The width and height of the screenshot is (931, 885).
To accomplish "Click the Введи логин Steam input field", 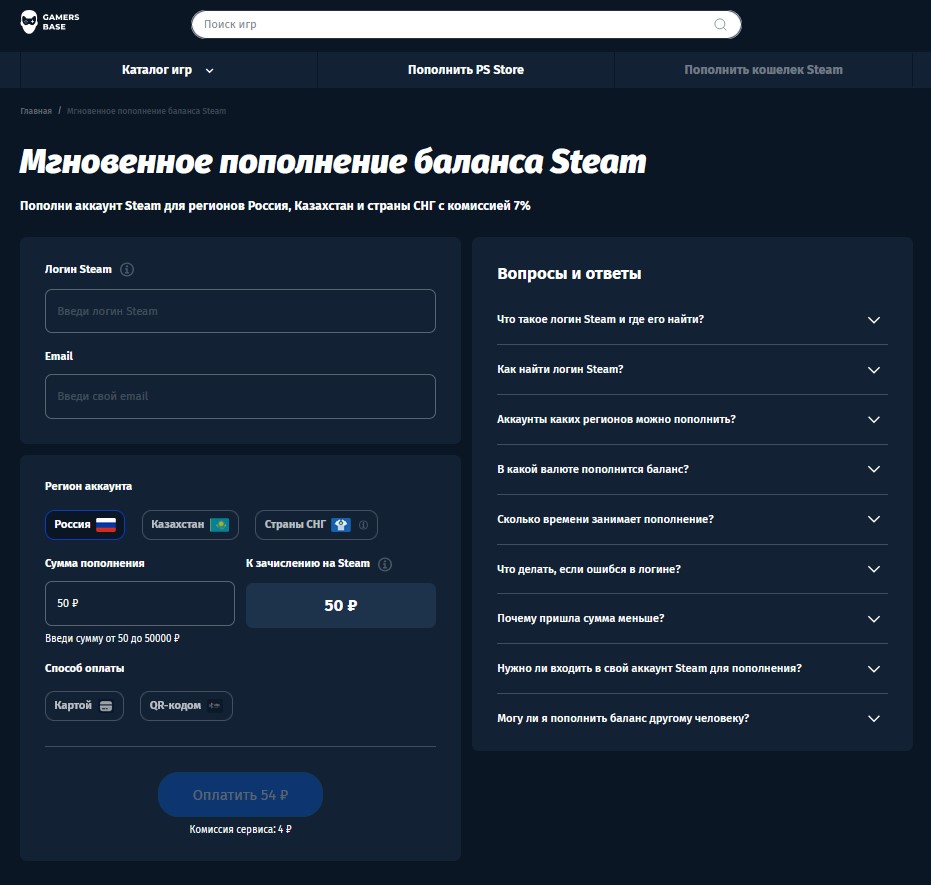I will [x=240, y=311].
